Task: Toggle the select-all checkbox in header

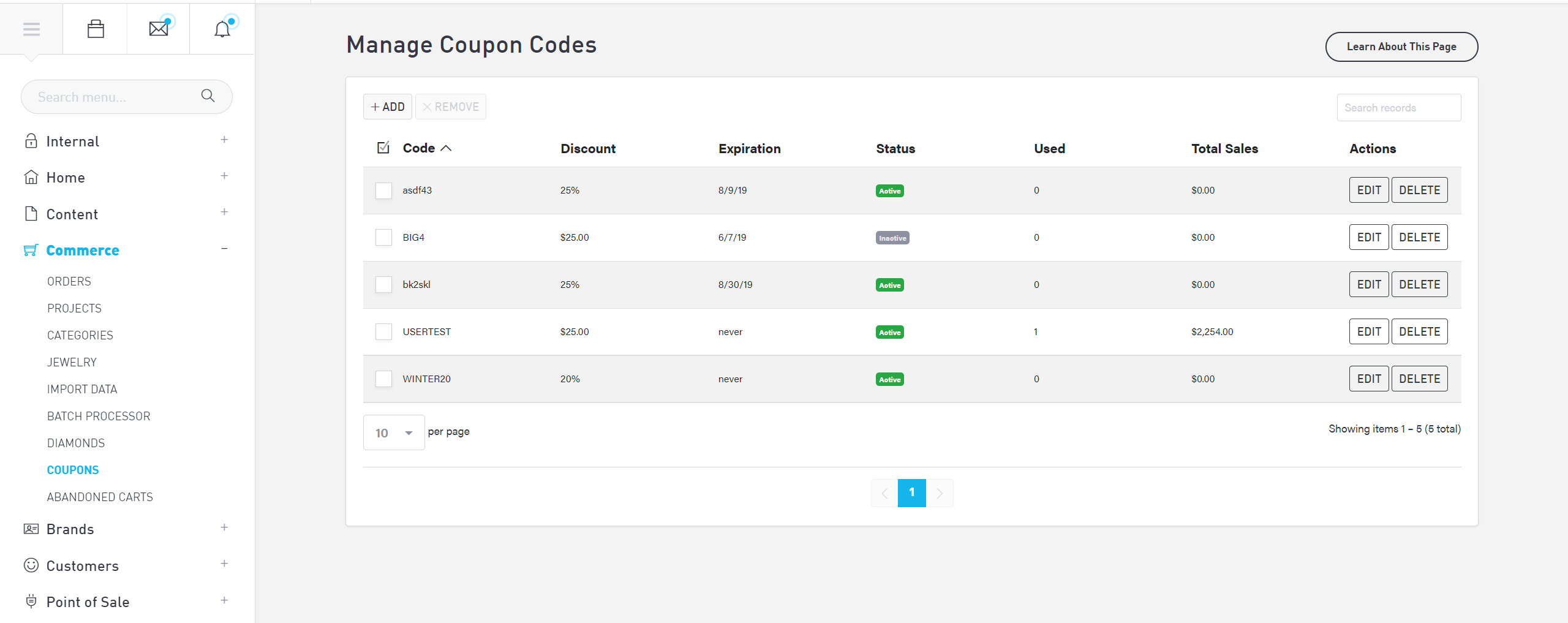Action: tap(383, 148)
